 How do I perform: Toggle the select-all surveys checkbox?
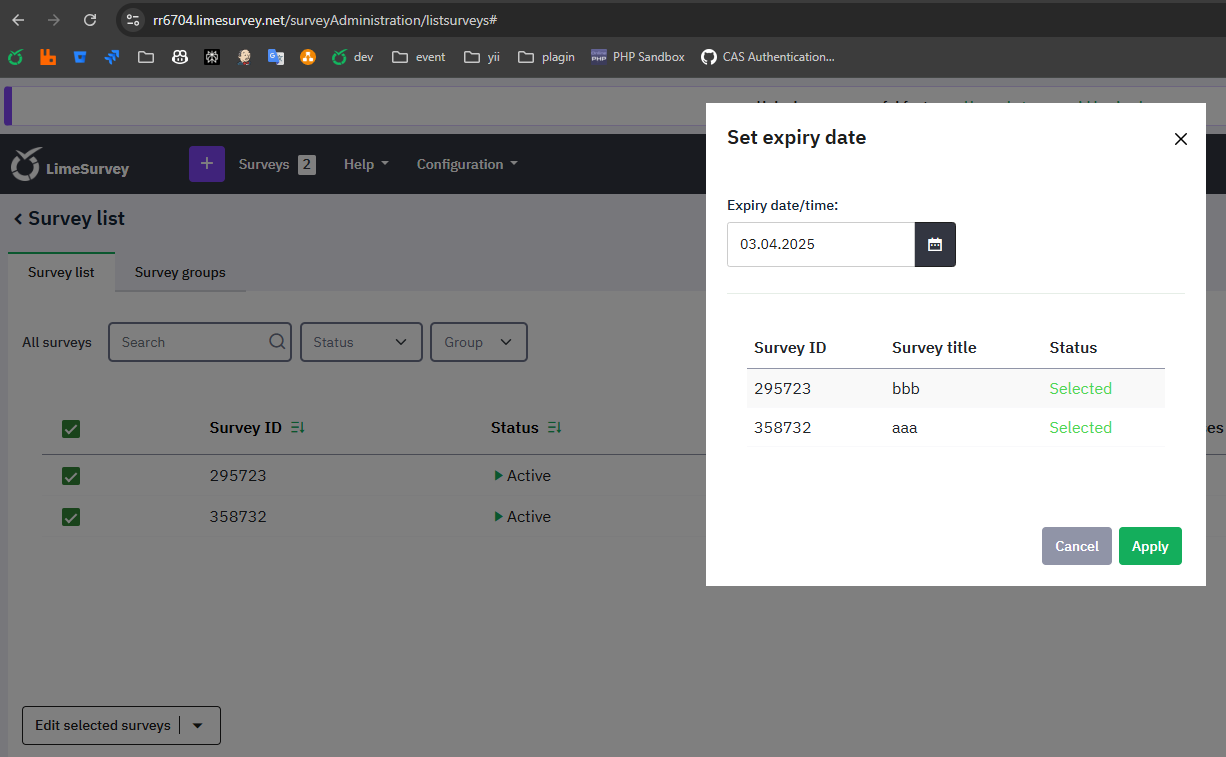pos(71,429)
